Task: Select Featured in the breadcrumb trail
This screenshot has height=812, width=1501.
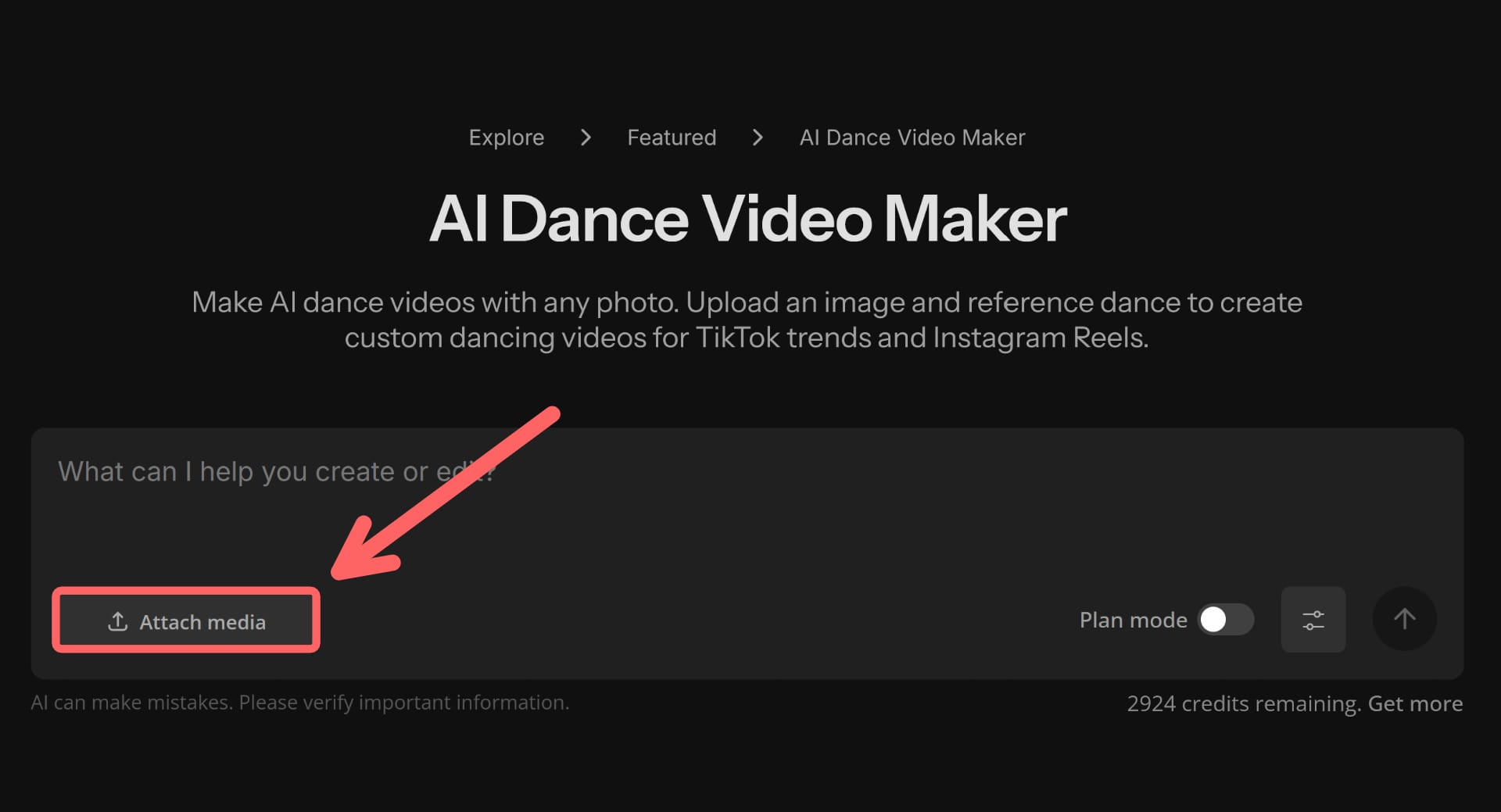Action: tap(671, 138)
